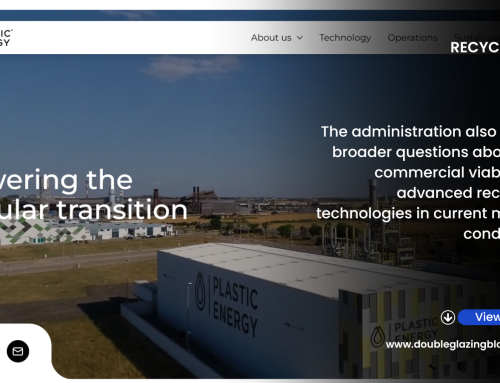Viewport: 500px width, 383px height.
Task: Expand the About us chevron arrow
Action: tap(300, 38)
